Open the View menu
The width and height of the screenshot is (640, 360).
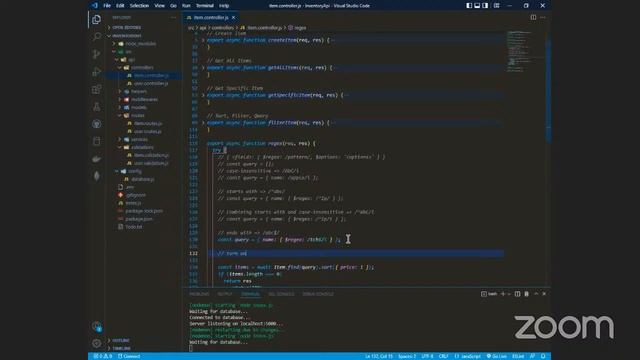pos(159,6)
